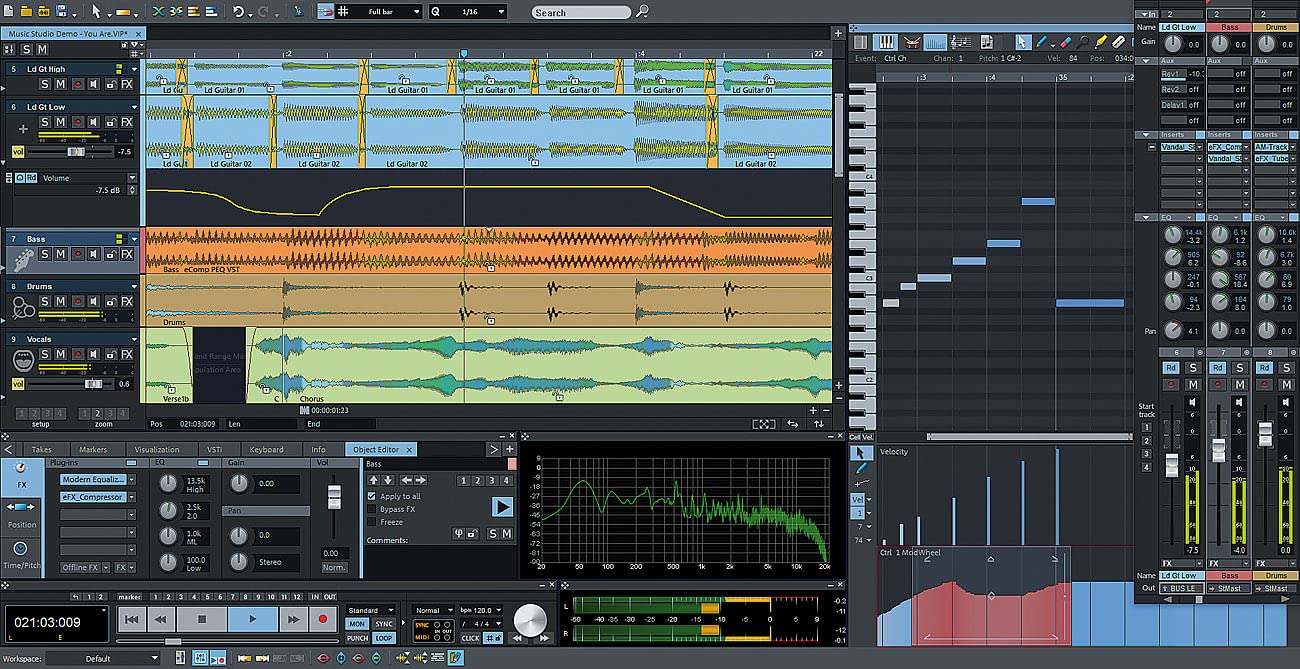This screenshot has width=1300, height=669.
Task: Arm record on the Drums track
Action: tap(77, 302)
